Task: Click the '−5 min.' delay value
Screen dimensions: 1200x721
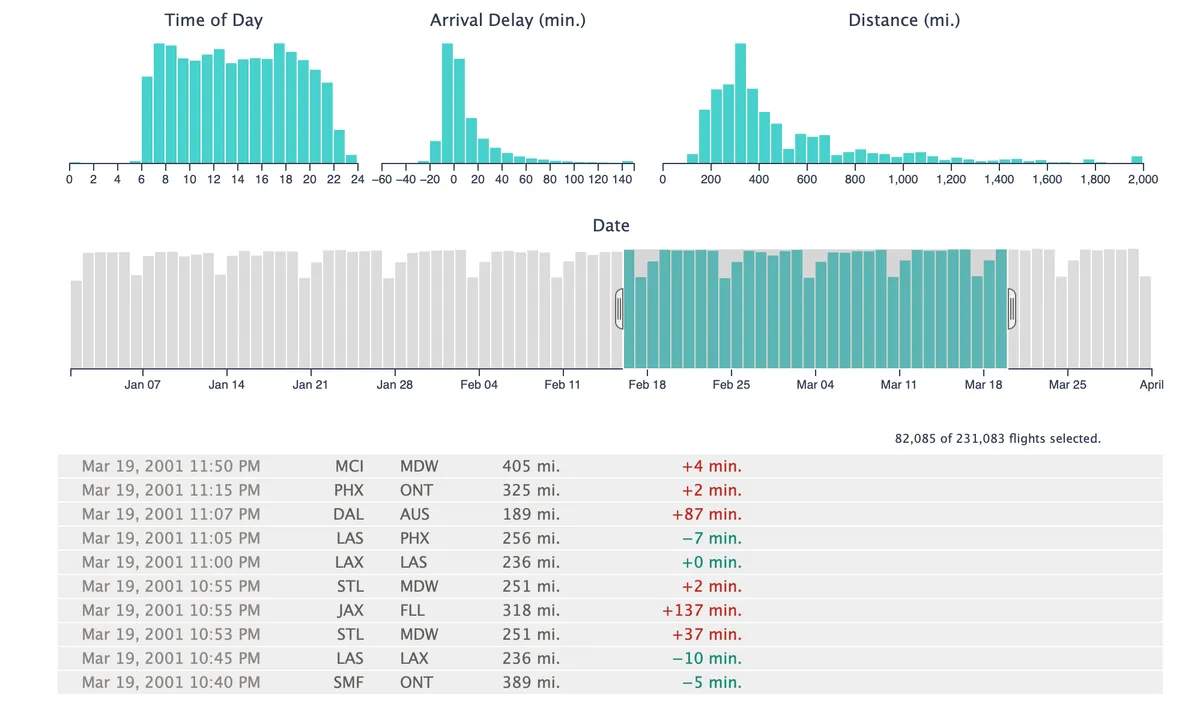Action: click(712, 682)
